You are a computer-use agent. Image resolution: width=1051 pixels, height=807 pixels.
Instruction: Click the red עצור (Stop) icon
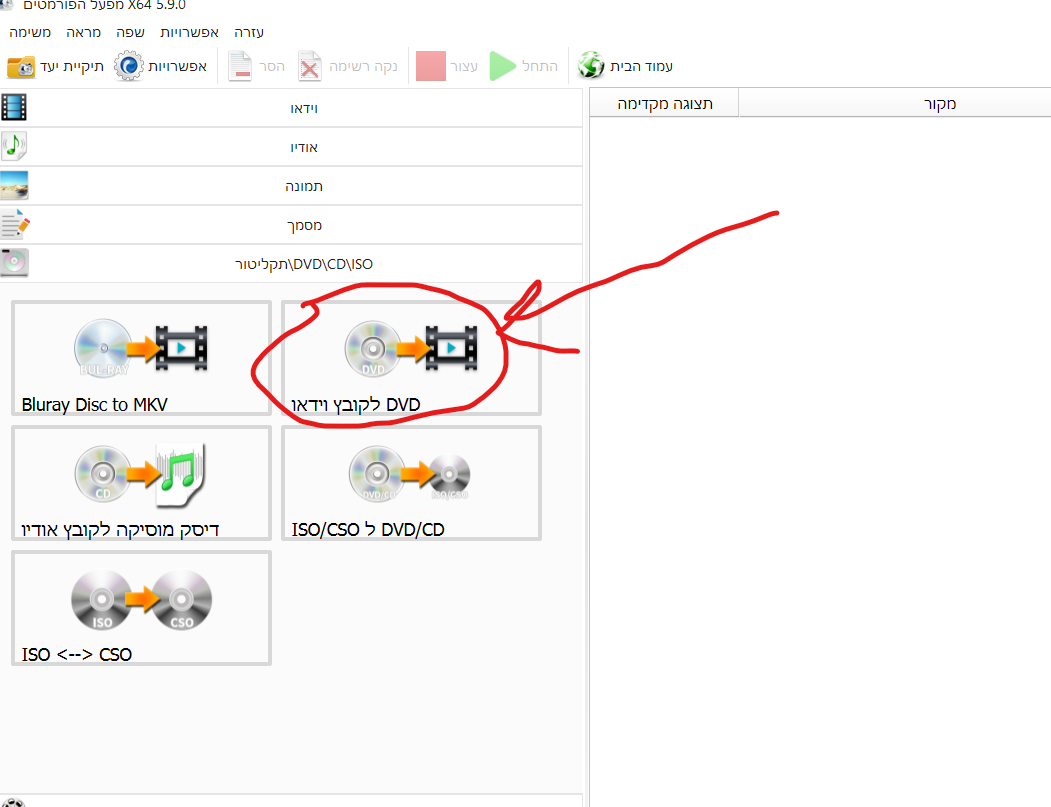coord(430,66)
